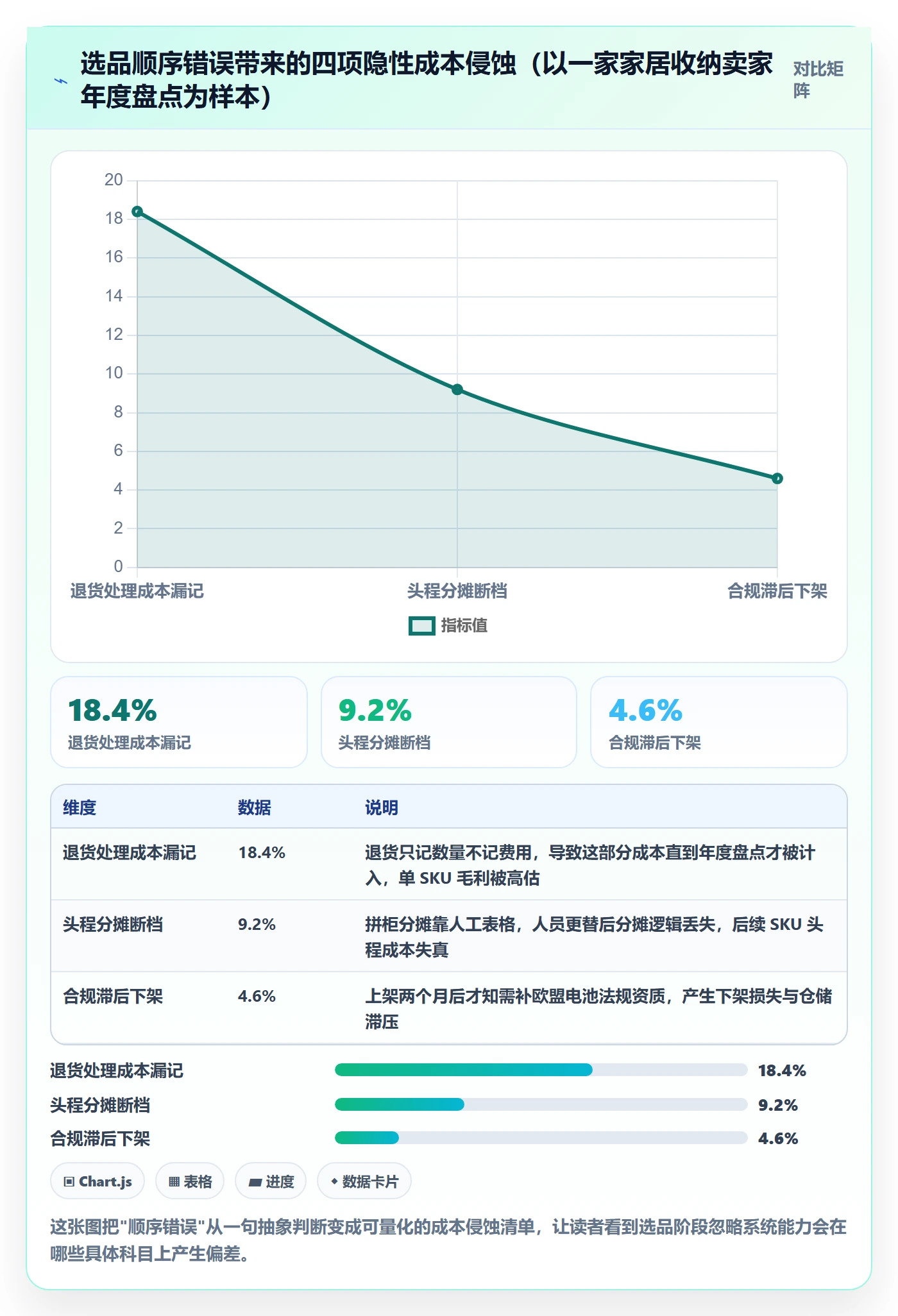898x1316 pixels.
Task: Click x-axis label 合规滞后下架 under the chart
Action: (777, 591)
